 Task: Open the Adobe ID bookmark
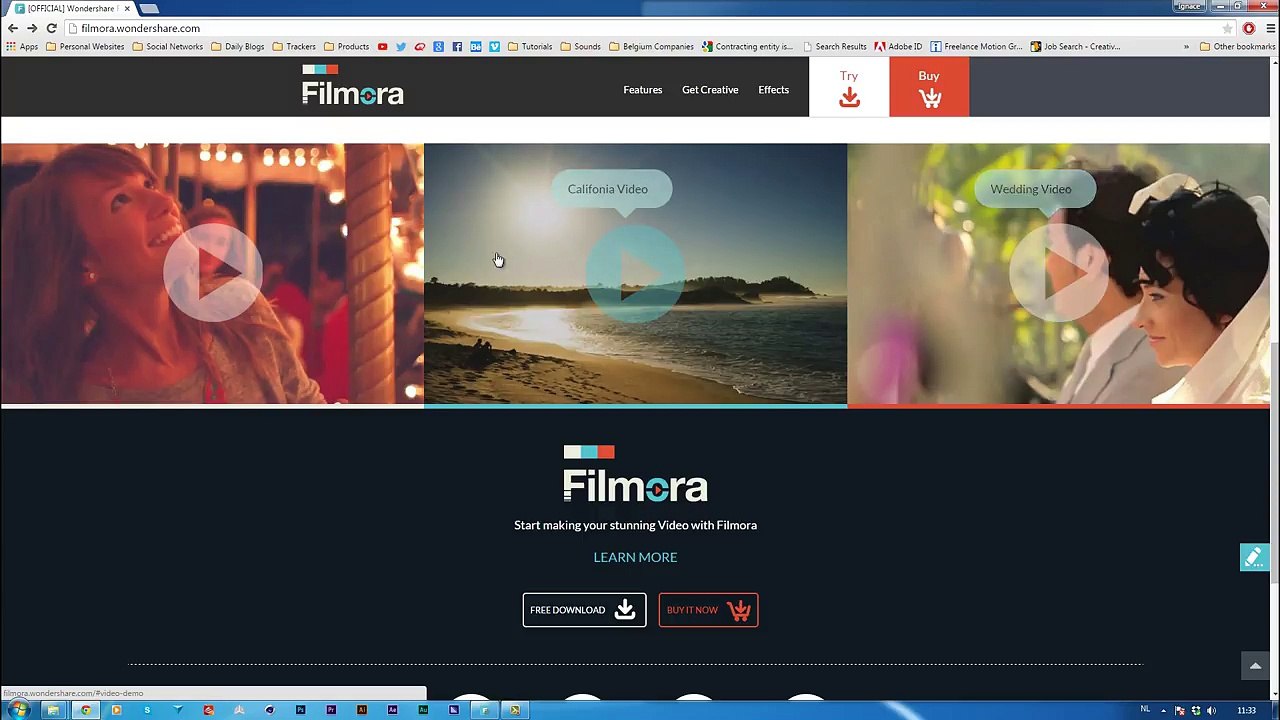coord(898,46)
